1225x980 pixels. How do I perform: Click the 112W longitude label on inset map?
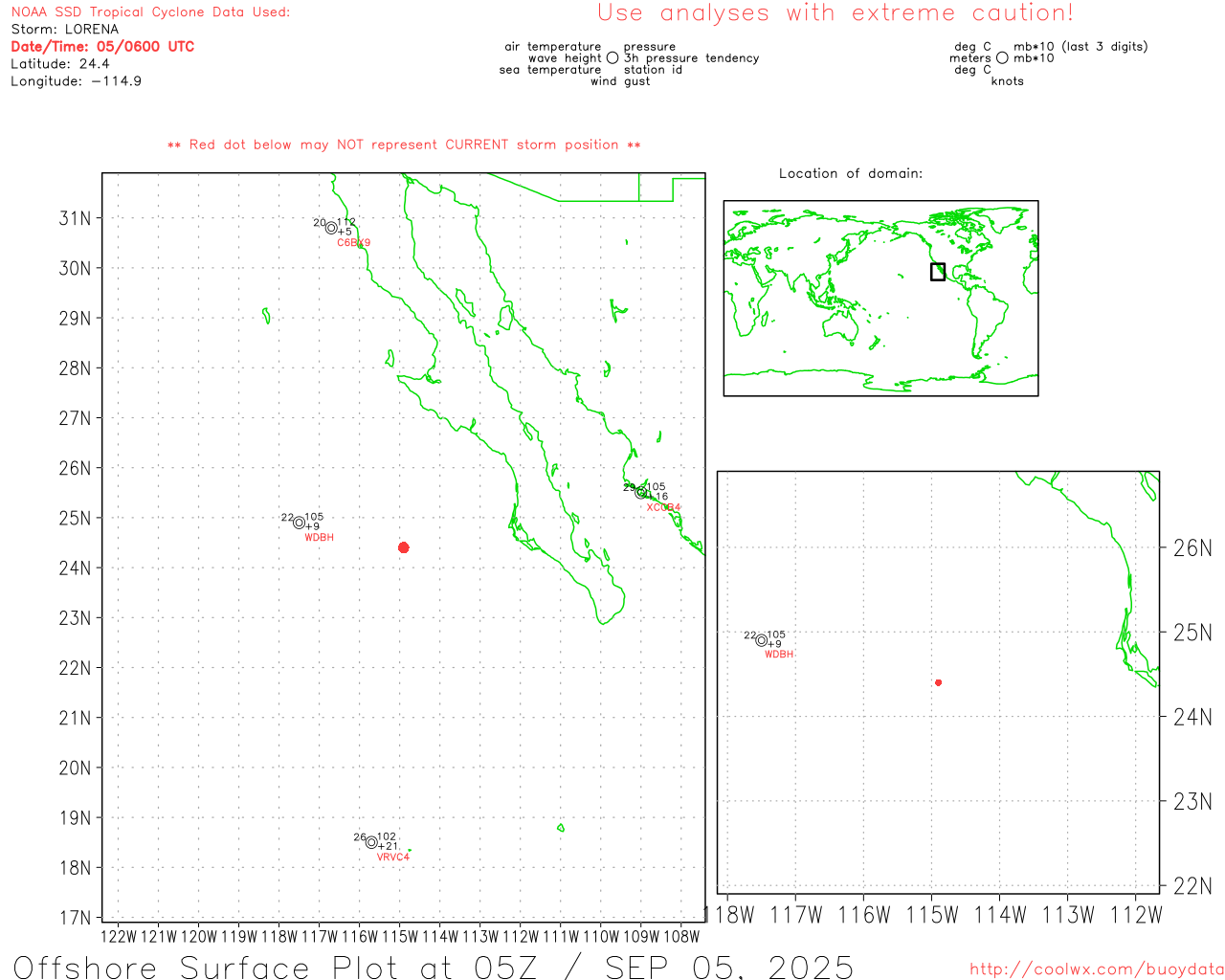1136,916
